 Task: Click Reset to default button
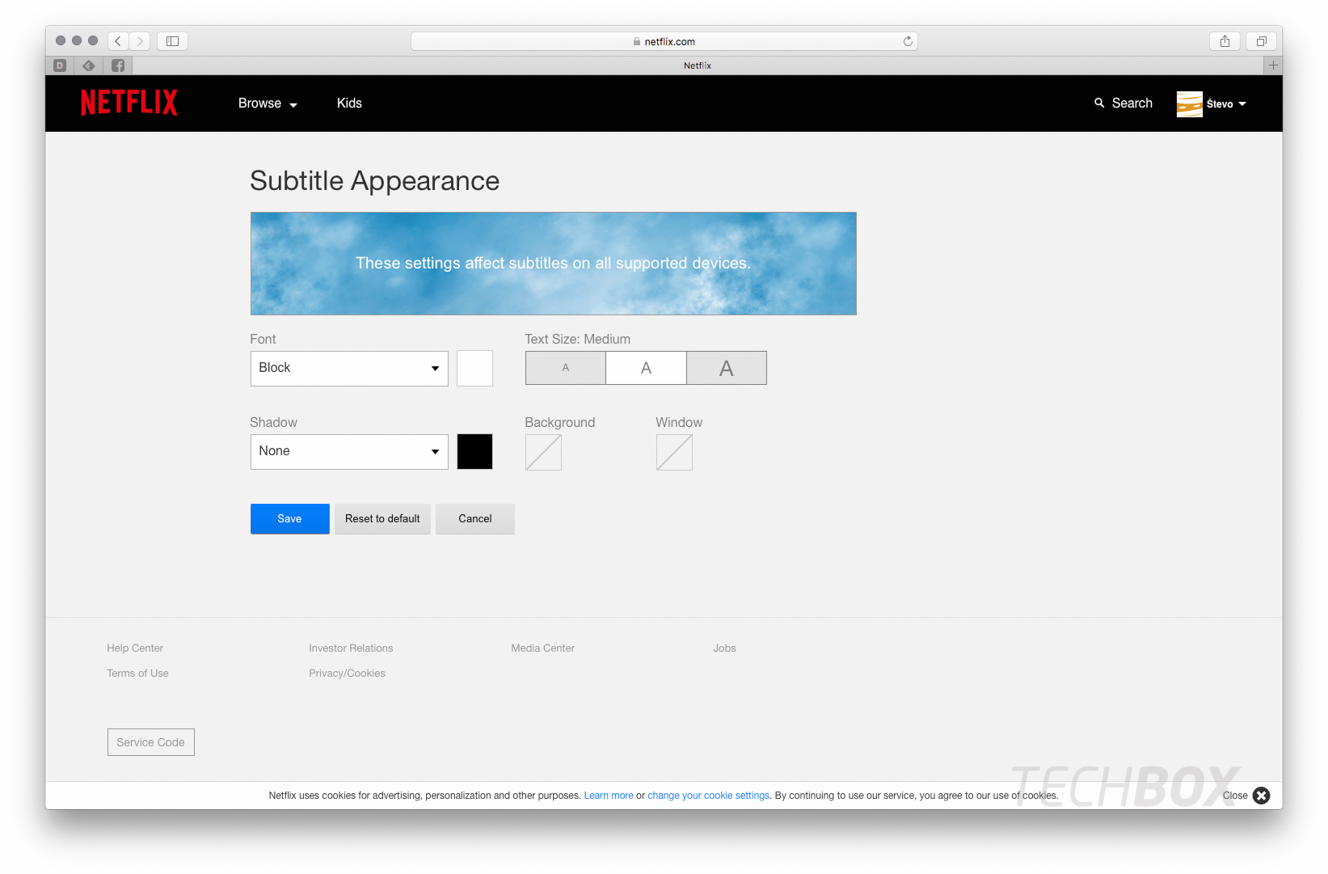(x=382, y=519)
